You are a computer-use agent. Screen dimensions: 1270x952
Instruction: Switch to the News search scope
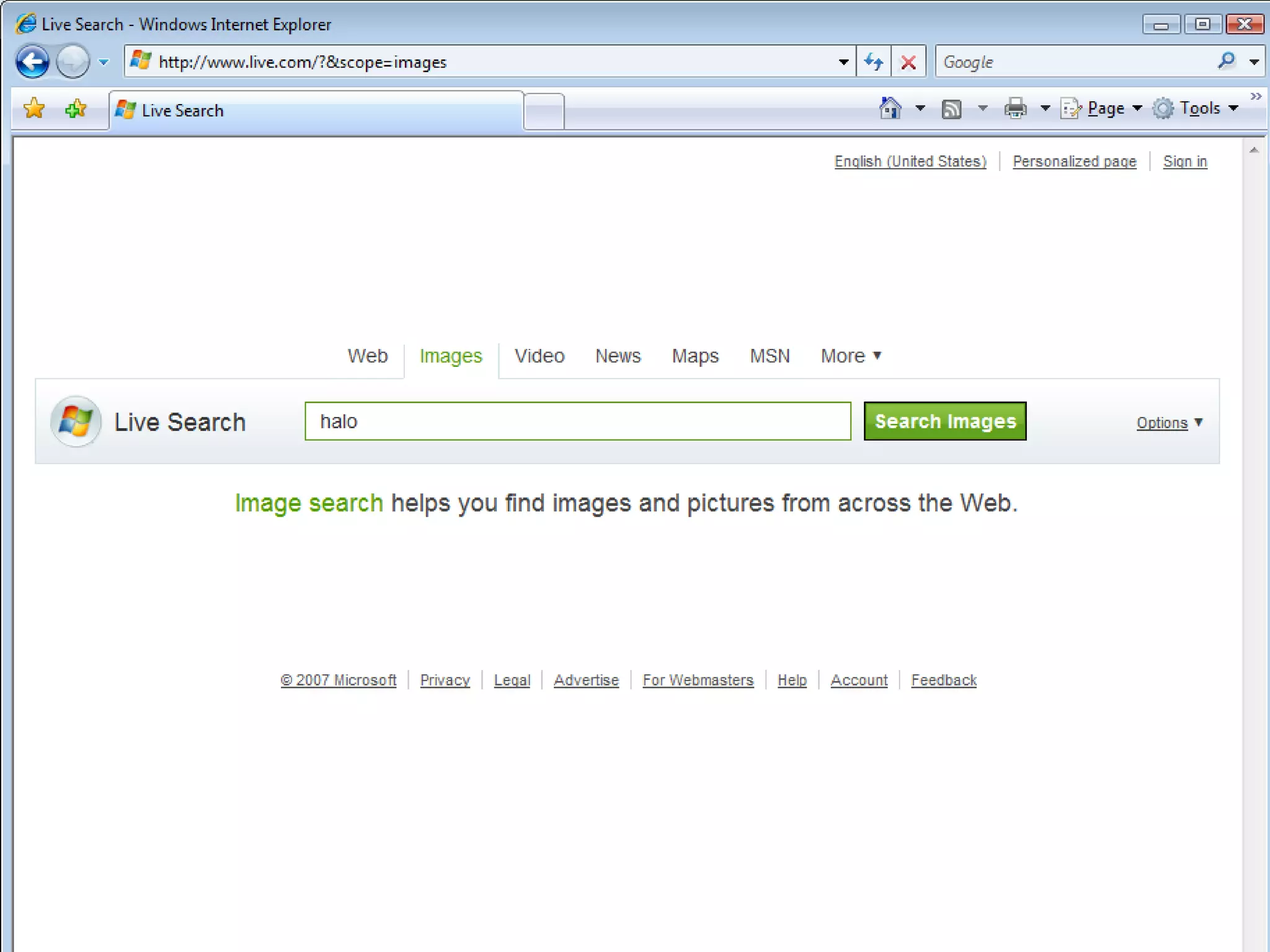pyautogui.click(x=618, y=356)
